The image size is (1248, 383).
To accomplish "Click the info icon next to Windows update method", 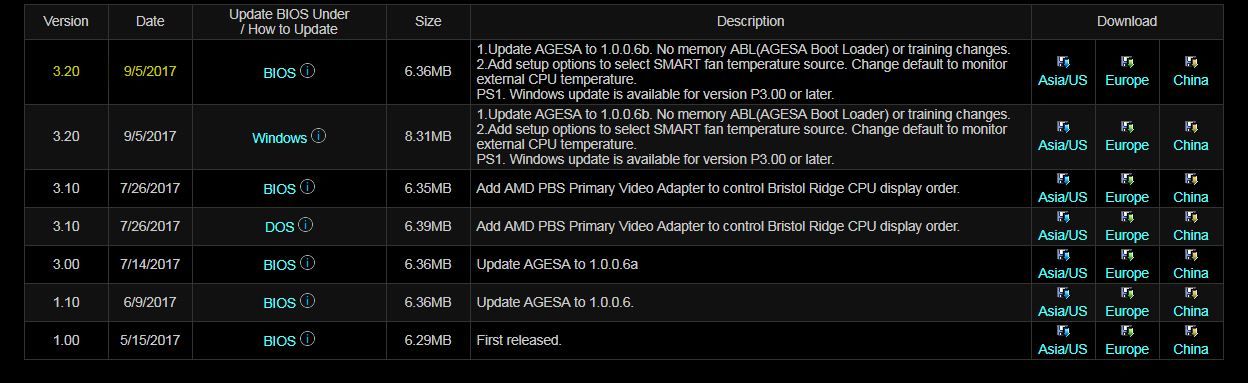I will tap(318, 136).
